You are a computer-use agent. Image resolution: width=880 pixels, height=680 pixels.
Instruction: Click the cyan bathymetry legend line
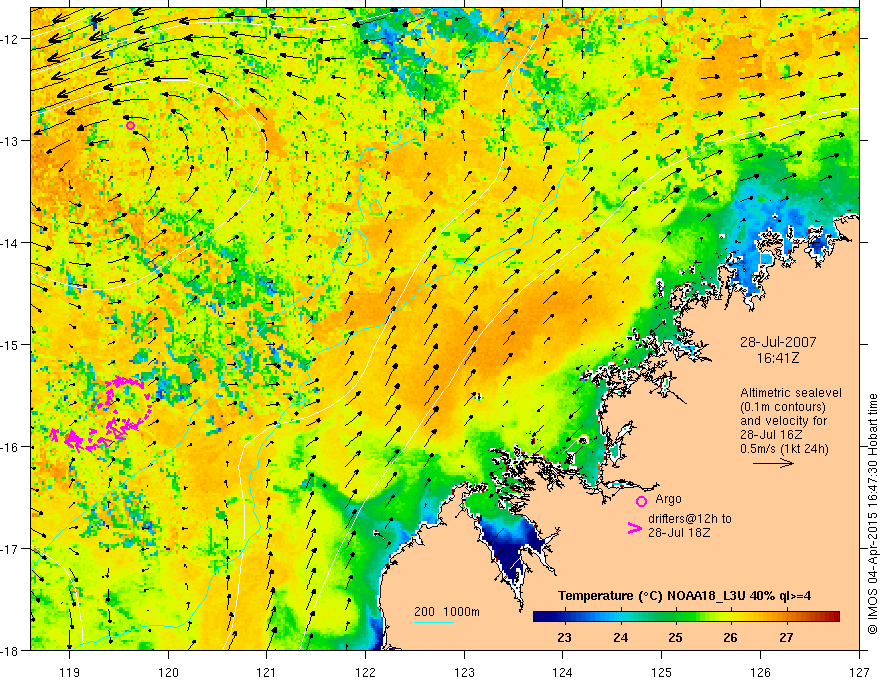pyautogui.click(x=434, y=622)
